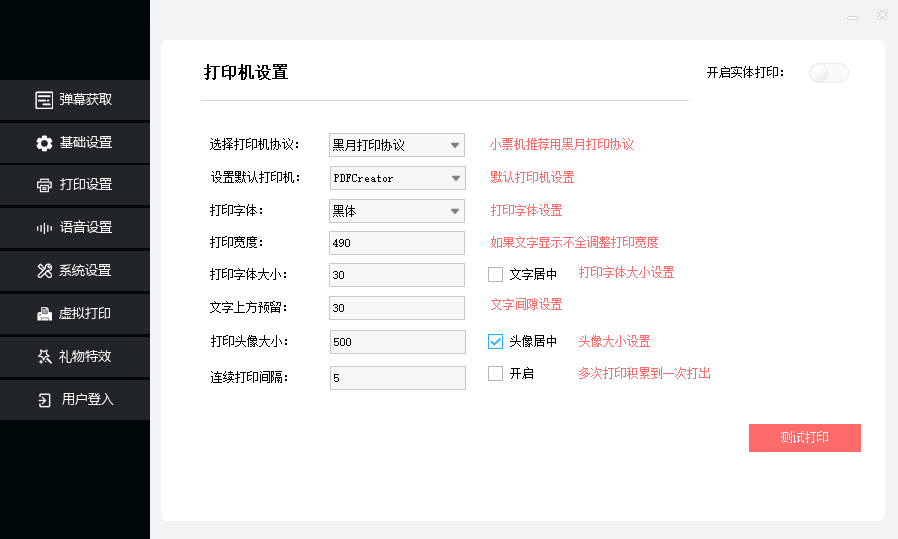This screenshot has width=898, height=539.
Task: Uncheck the 头像居中 checkbox
Action: click(495, 341)
